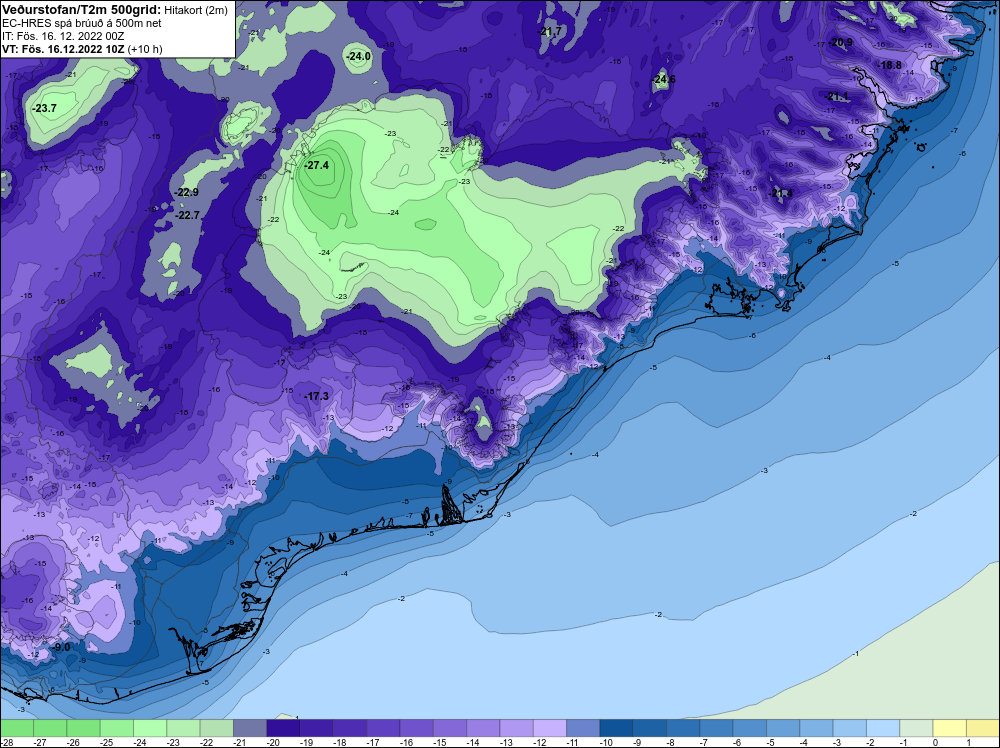Pick the green legend swatch between -27 and -26
Screen dimensions: 1000x748
[x=50, y=728]
